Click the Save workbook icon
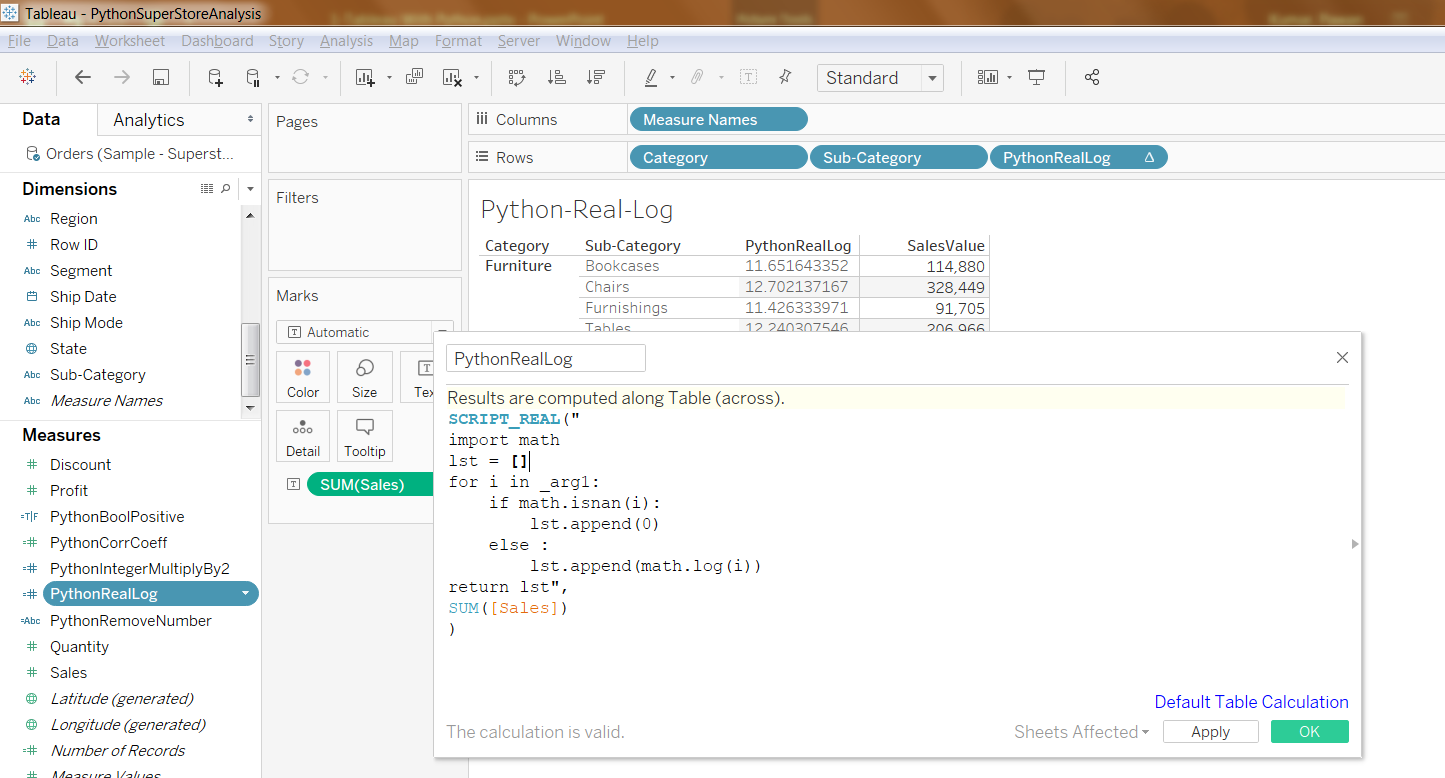Screen dimensions: 1445x778 [x=160, y=78]
